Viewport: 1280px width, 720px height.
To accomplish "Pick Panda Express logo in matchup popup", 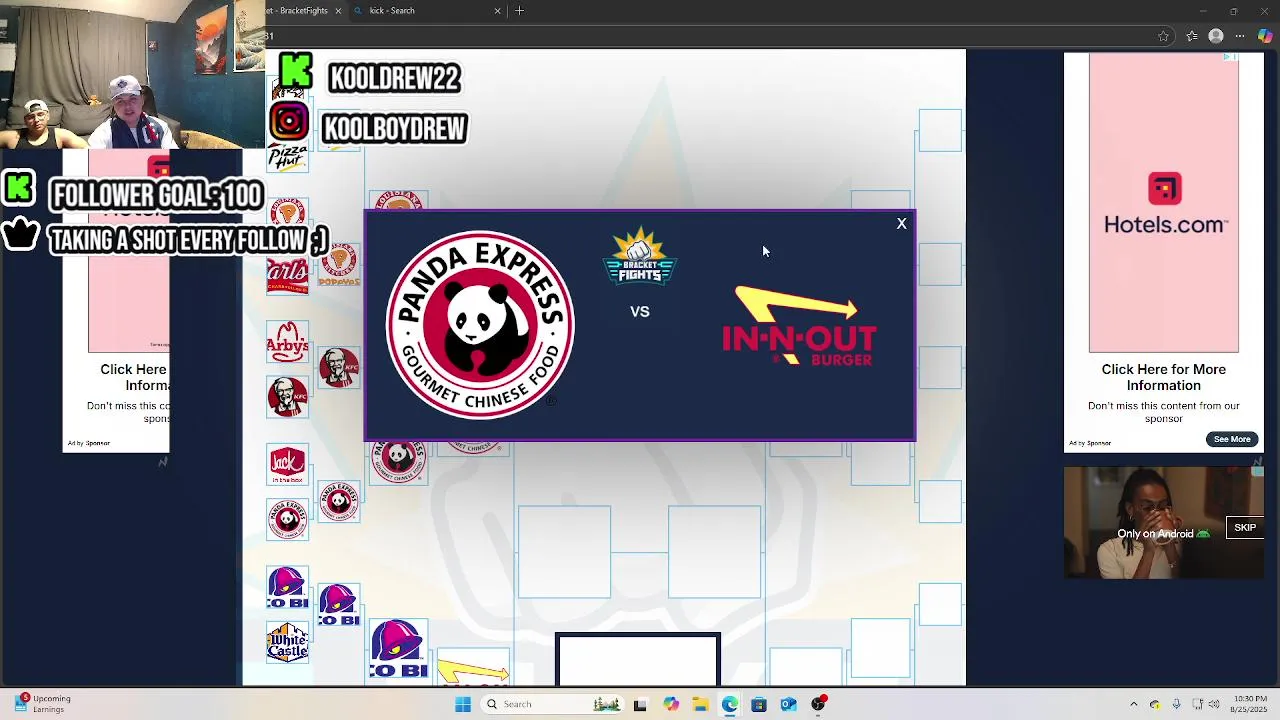I will (x=480, y=325).
